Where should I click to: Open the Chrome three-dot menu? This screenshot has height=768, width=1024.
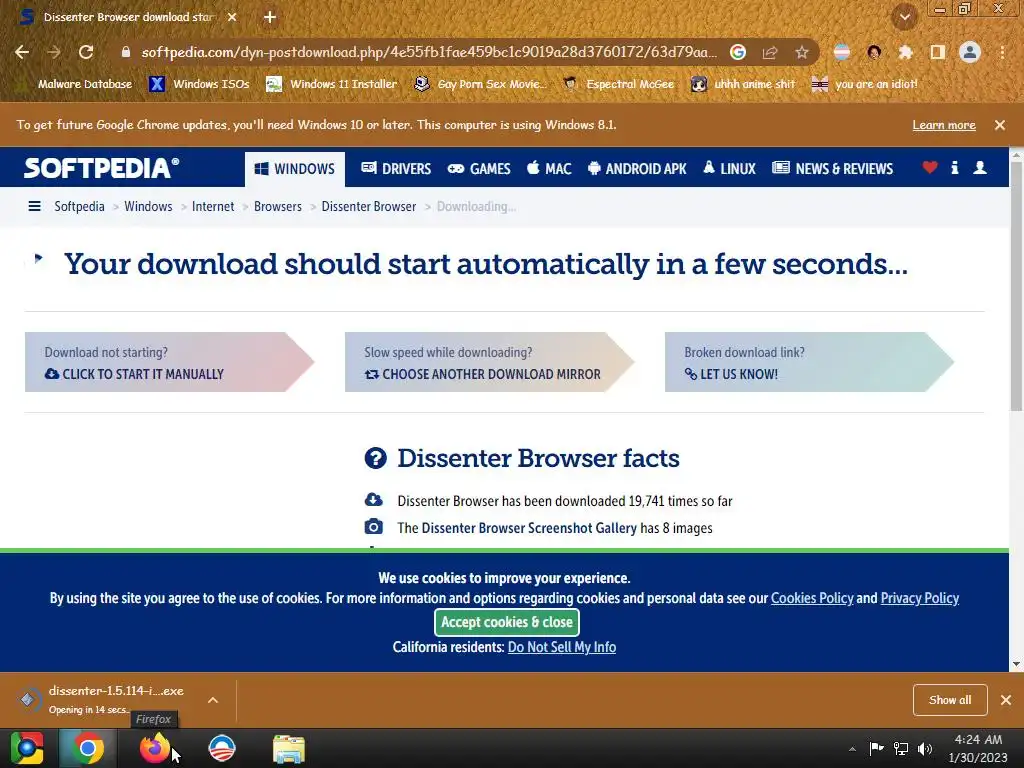[x=1002, y=52]
